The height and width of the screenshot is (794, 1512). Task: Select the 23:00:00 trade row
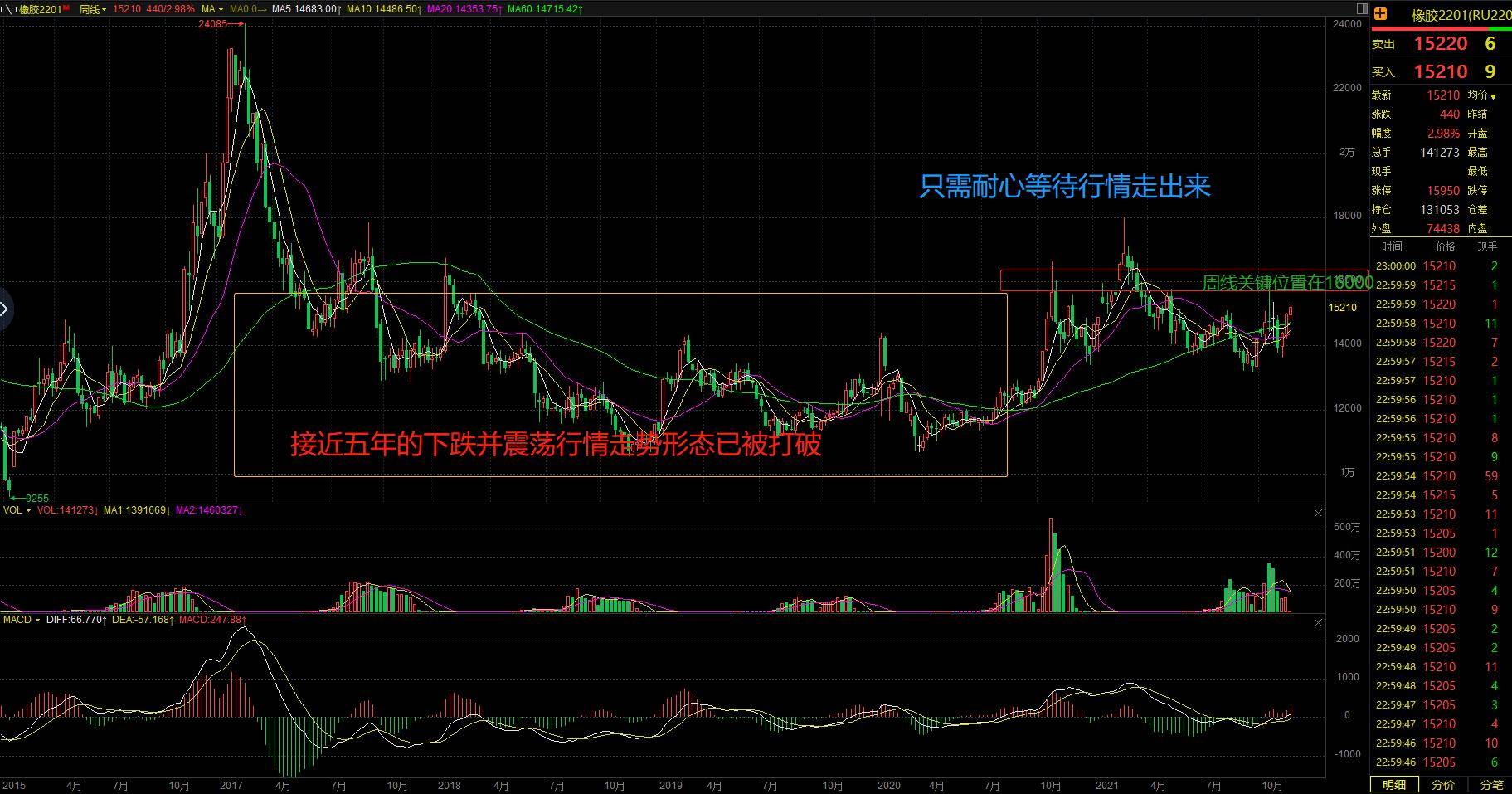(x=1441, y=266)
